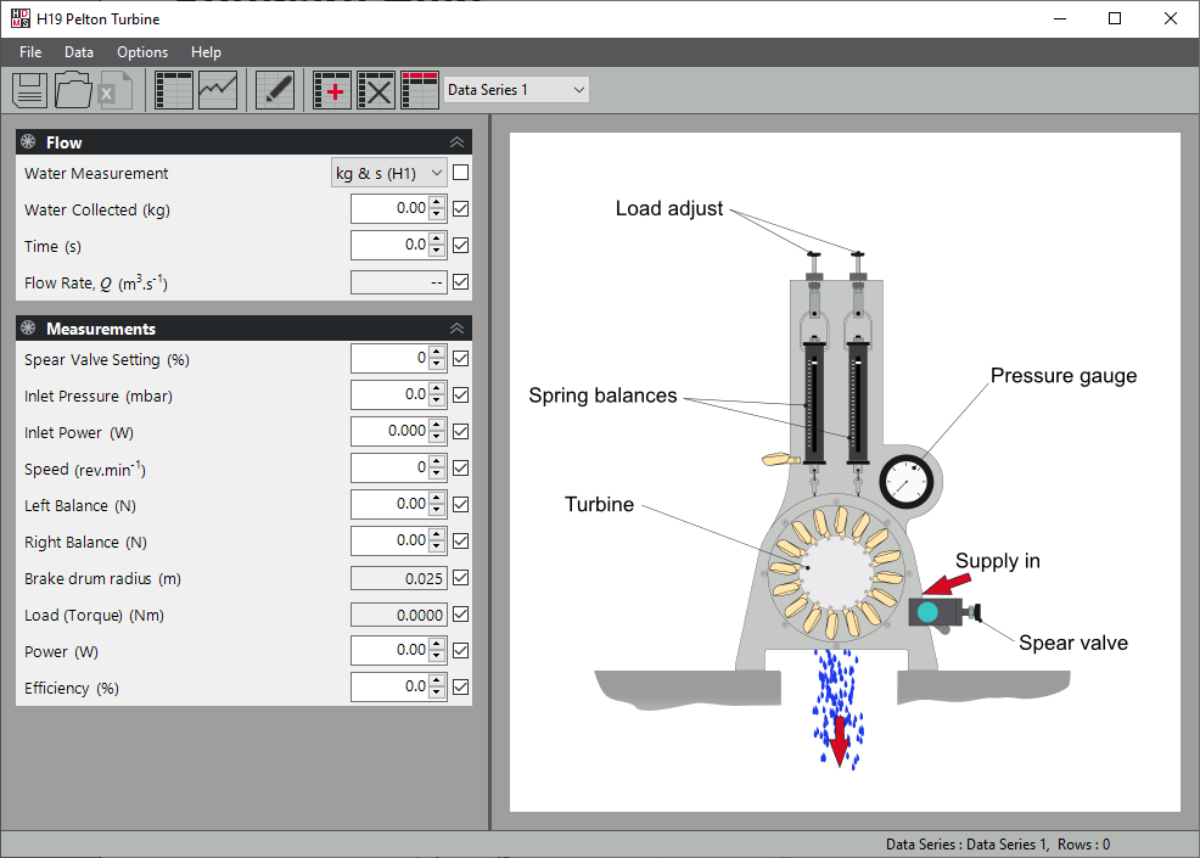Toggle the Water Measurement checkbox
Screen dimensions: 1200x858
tap(460, 173)
